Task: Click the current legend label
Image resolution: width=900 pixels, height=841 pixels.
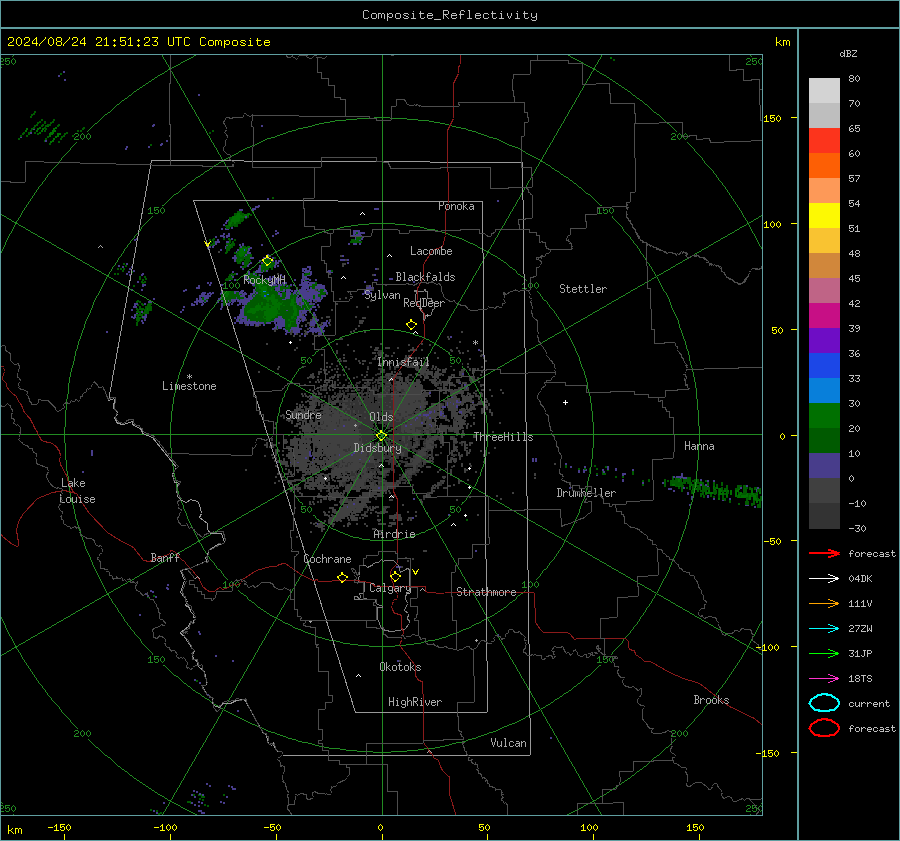Action: (869, 704)
